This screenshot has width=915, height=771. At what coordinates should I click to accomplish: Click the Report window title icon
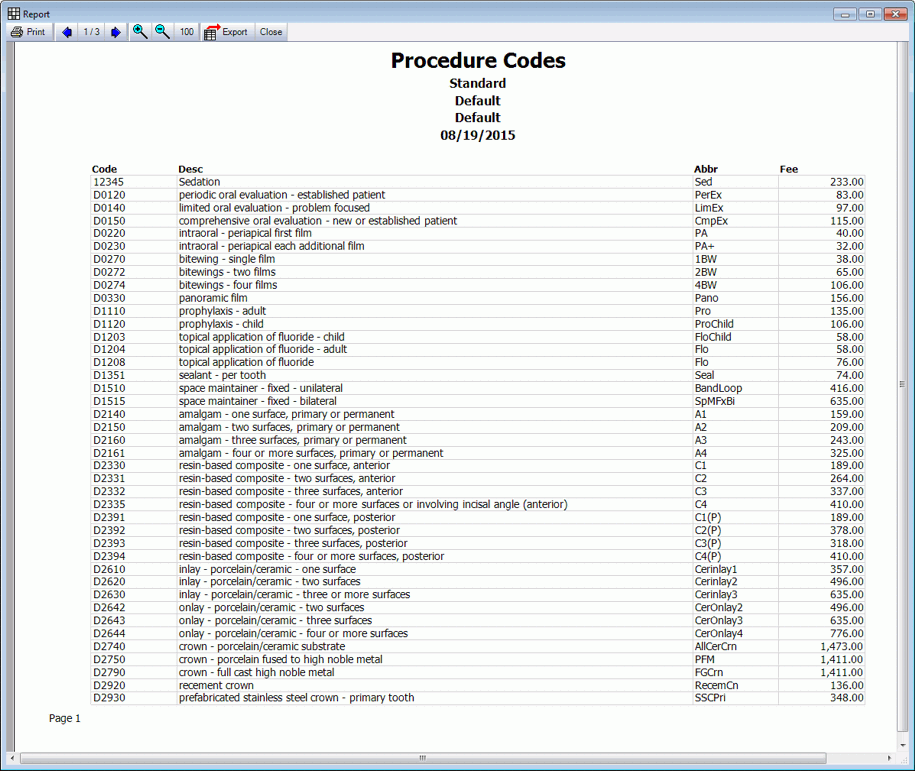13,13
